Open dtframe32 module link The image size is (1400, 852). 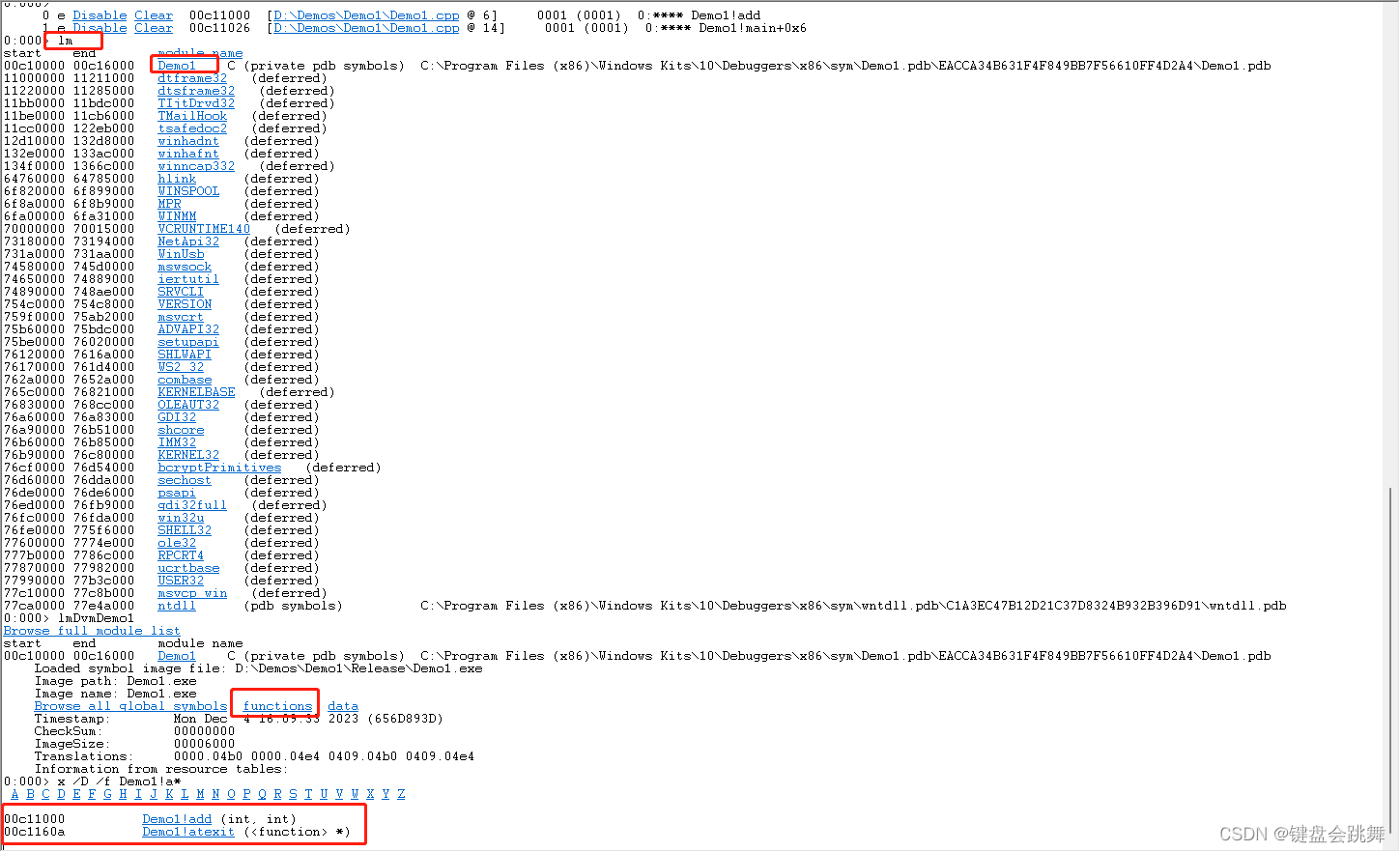pos(192,78)
